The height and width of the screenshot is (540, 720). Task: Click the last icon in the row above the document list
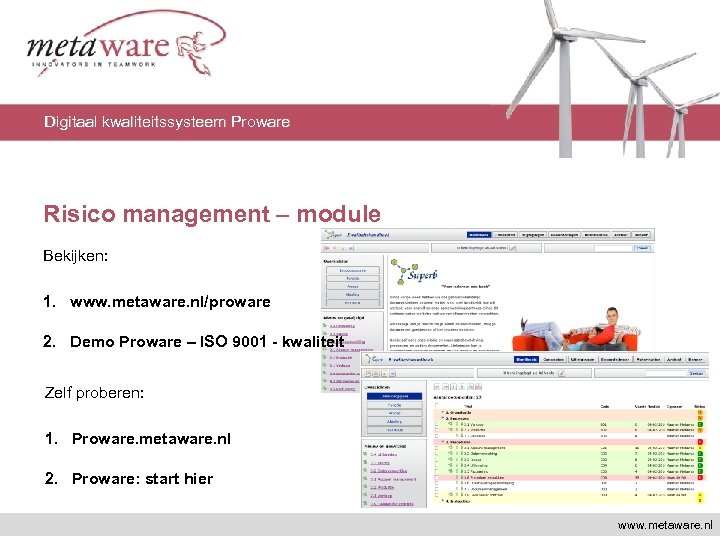pyautogui.click(x=478, y=387)
